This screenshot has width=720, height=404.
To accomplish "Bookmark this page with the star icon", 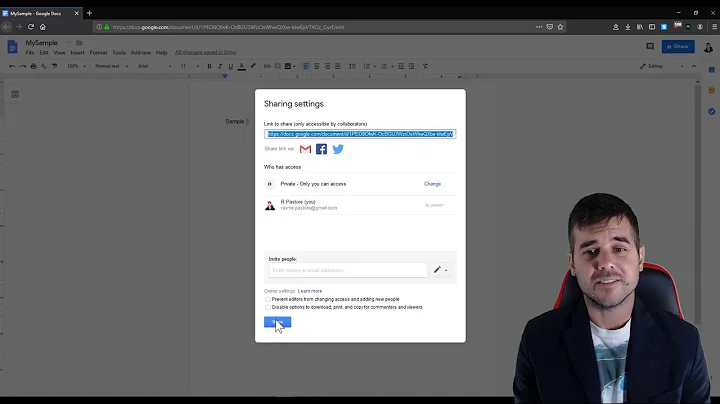I will (x=560, y=27).
